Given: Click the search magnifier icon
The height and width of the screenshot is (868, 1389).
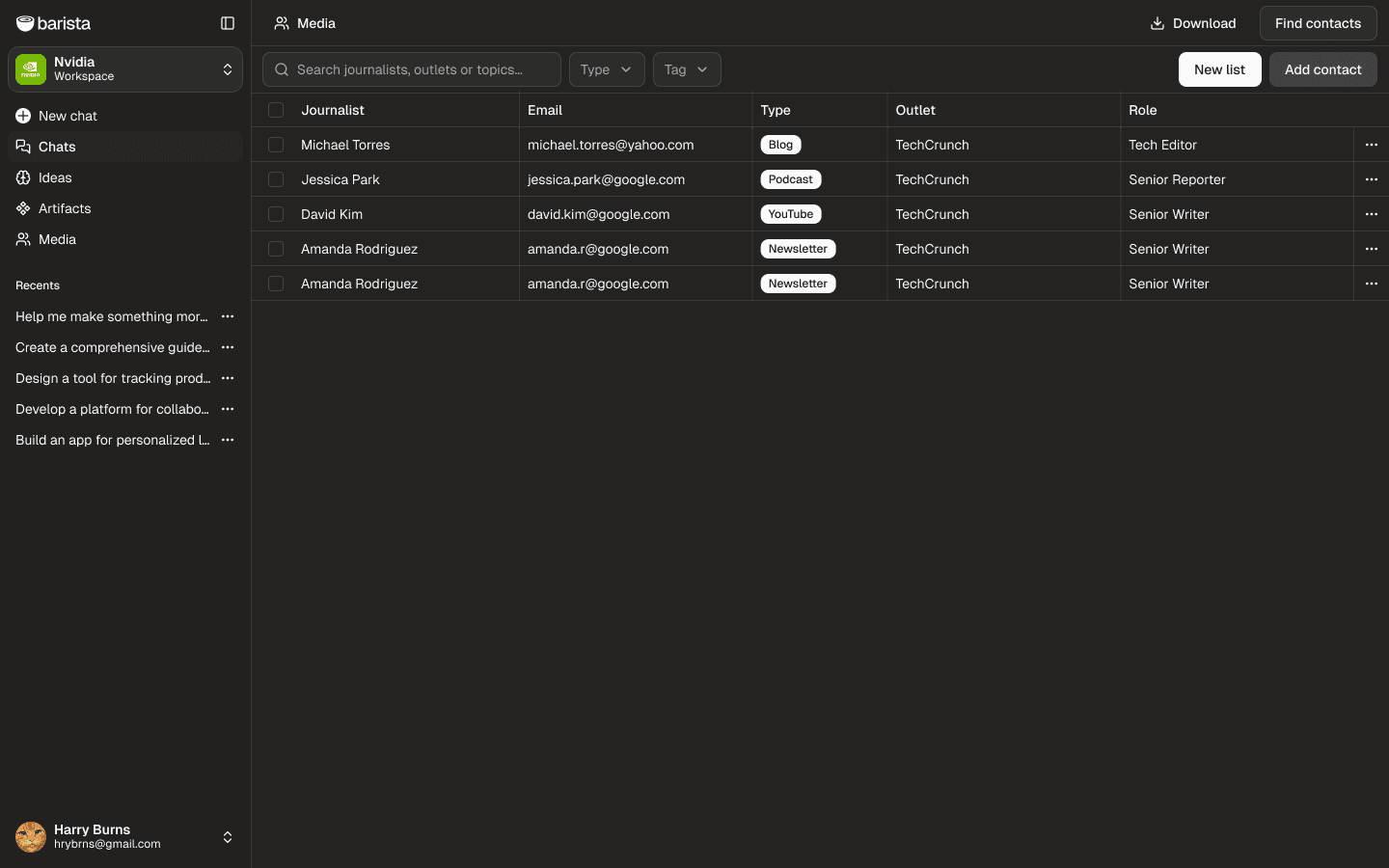Looking at the screenshot, I should 282,69.
